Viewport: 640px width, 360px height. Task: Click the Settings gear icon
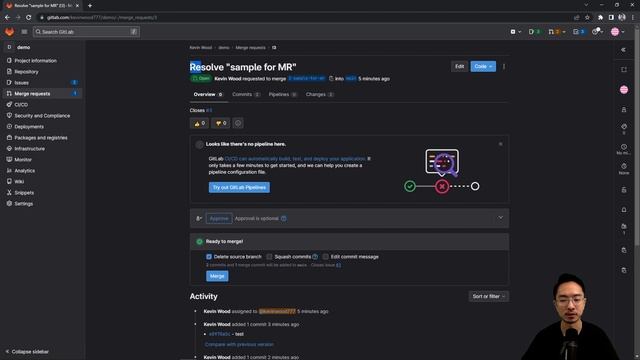click(9, 204)
